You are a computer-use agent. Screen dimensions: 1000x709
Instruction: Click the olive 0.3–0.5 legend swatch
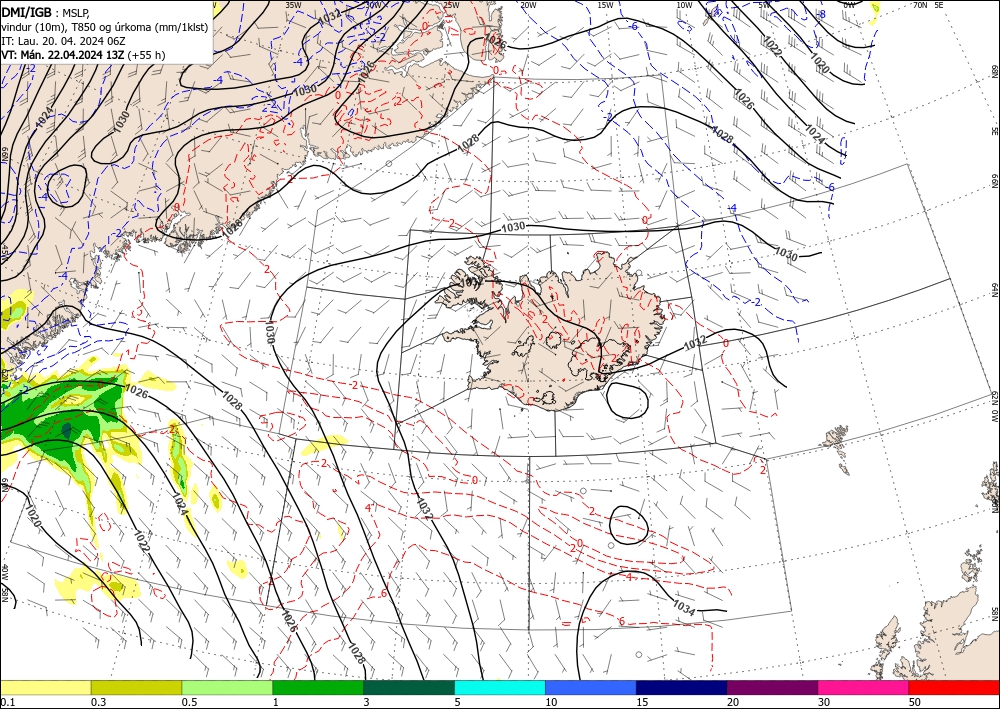point(136,687)
